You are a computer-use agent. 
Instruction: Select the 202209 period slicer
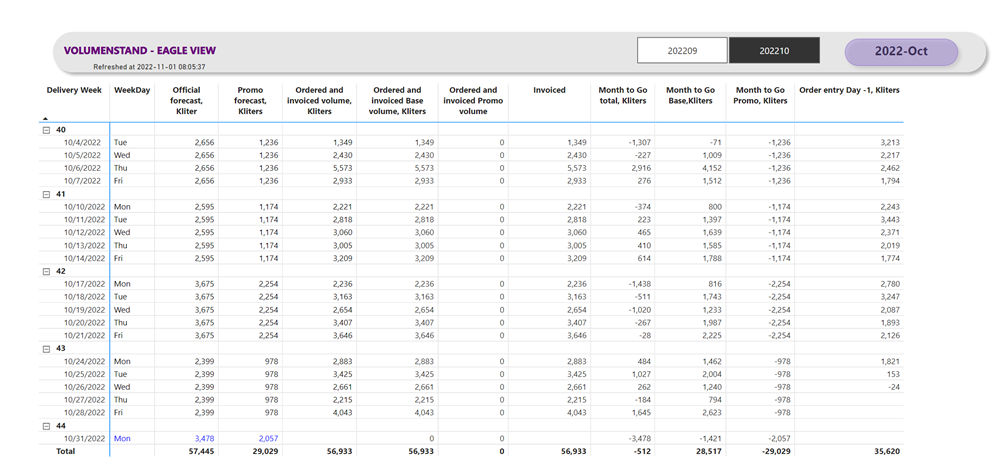[x=682, y=50]
